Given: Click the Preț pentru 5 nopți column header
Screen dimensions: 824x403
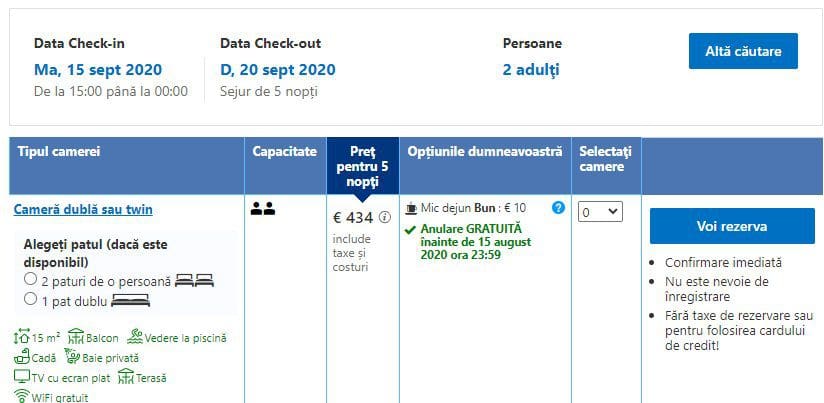Looking at the screenshot, I should point(363,167).
